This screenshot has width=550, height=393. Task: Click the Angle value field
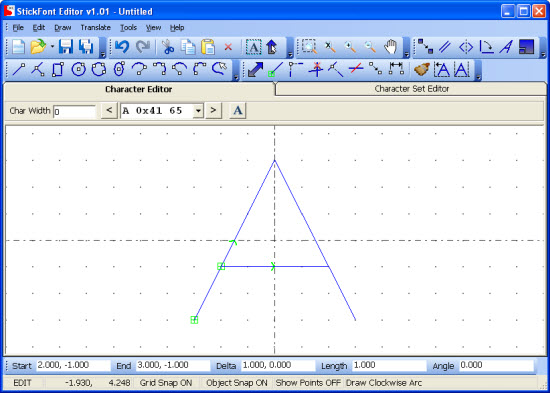click(496, 366)
